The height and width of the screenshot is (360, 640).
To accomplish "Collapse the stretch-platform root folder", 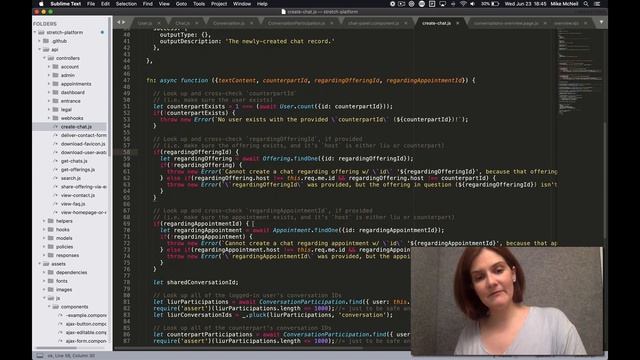I will [35, 32].
